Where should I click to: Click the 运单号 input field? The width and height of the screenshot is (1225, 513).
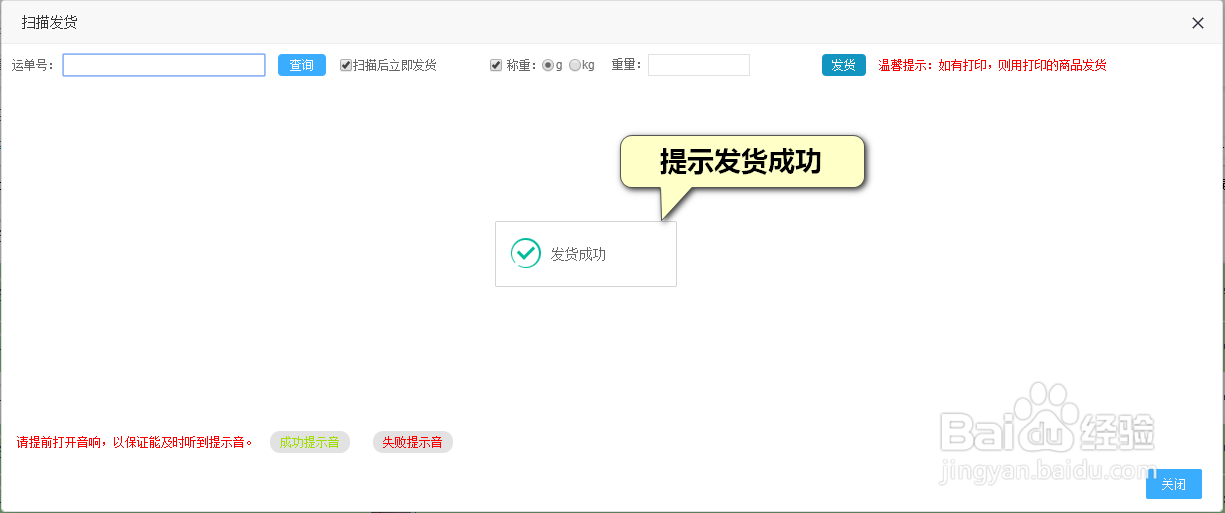tap(164, 65)
